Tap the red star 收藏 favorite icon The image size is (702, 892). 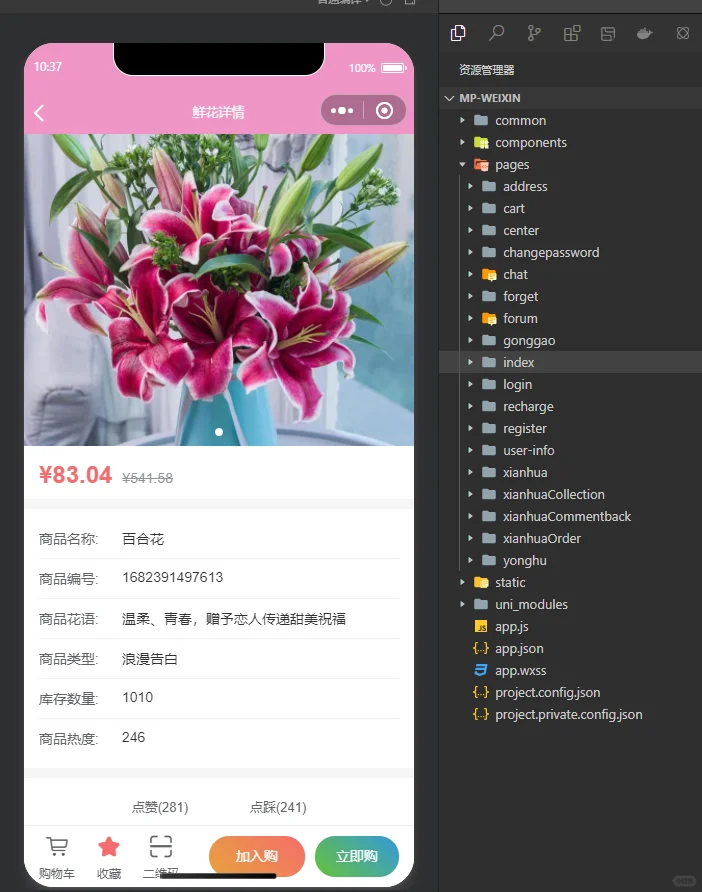(109, 847)
